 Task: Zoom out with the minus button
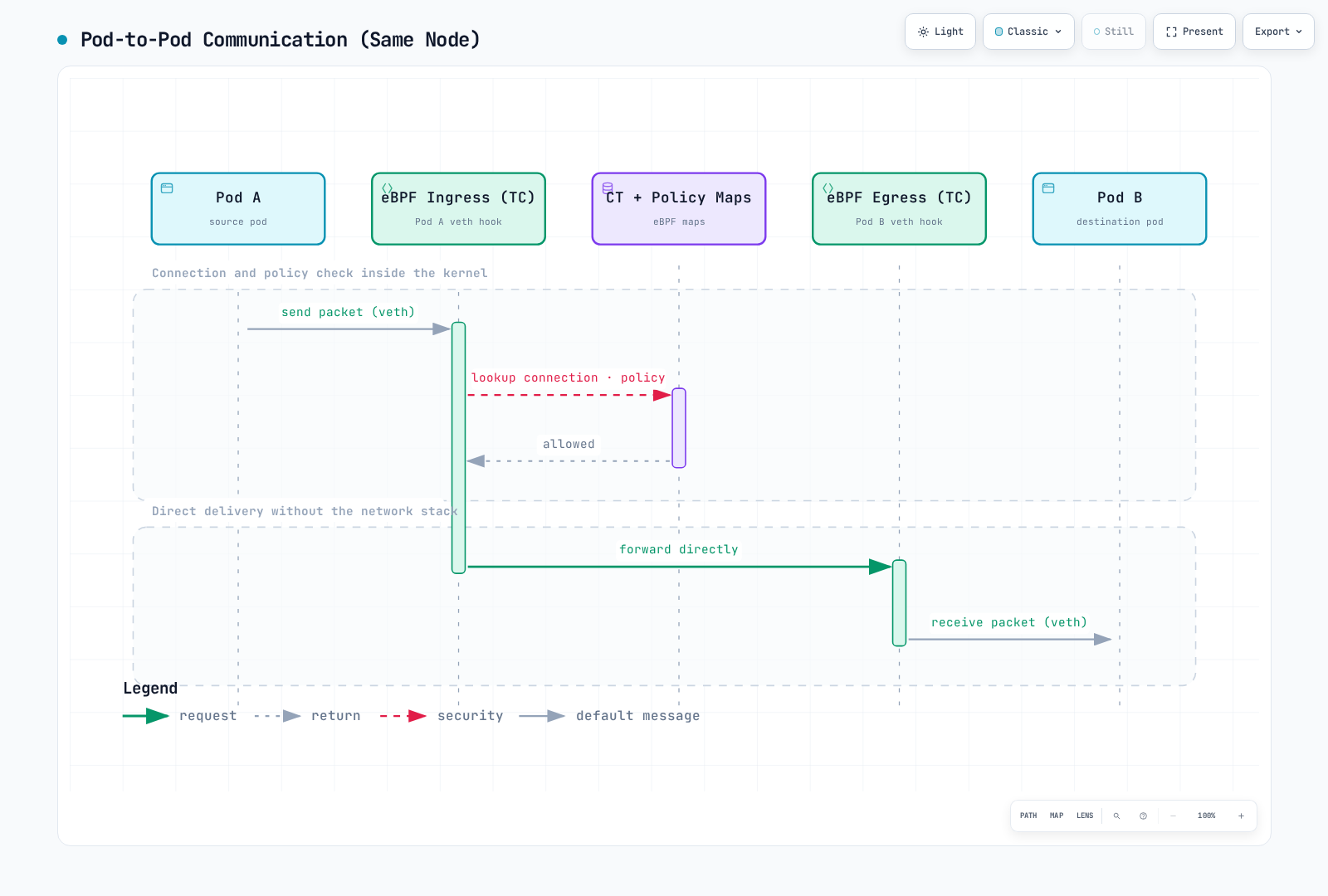1173,816
